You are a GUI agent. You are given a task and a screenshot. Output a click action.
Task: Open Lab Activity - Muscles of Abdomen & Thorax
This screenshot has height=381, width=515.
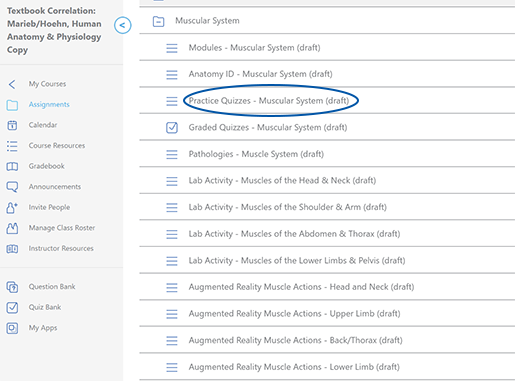294,234
